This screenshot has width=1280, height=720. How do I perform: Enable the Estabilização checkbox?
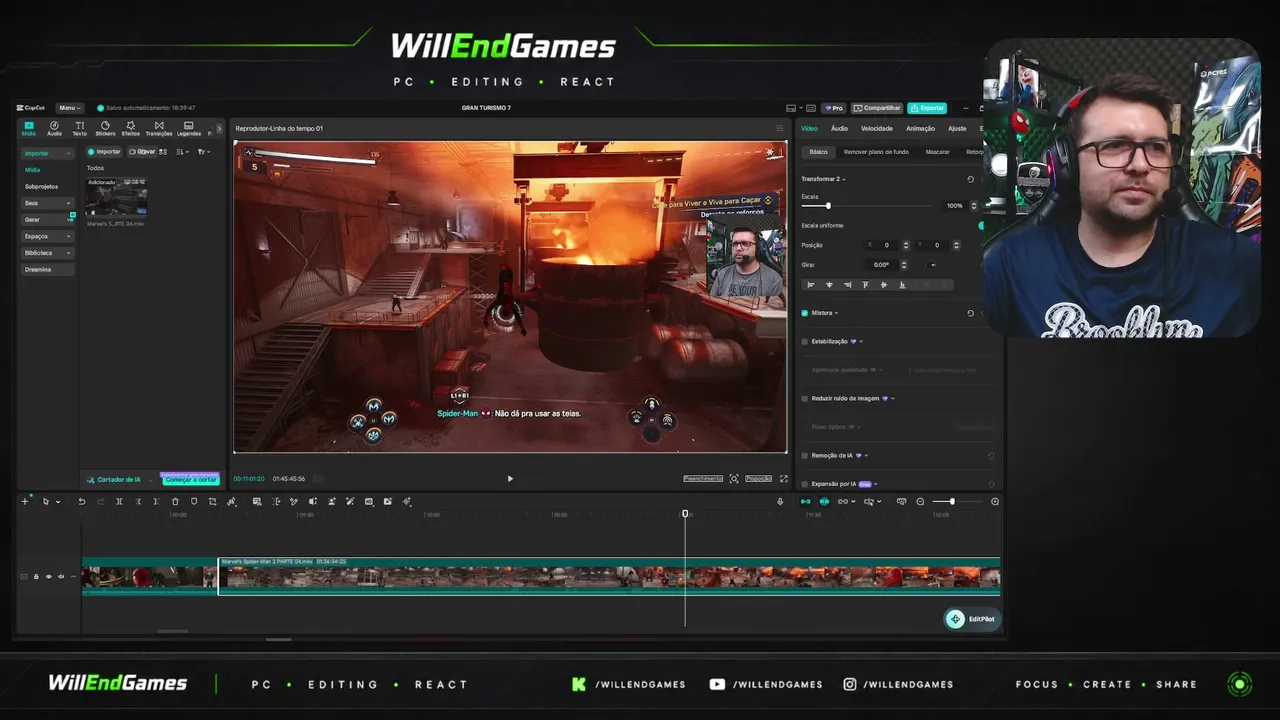click(805, 341)
